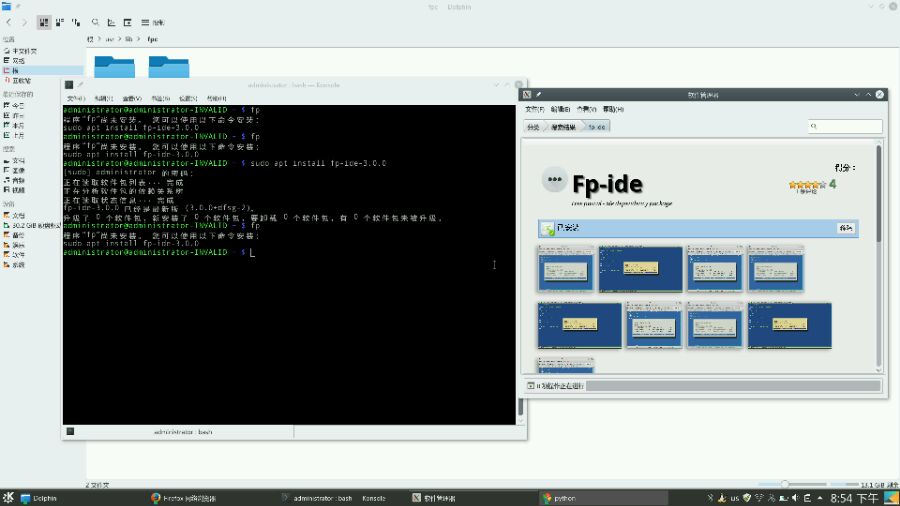
Task: Click Fp-ide package icon with dots
Action: coord(554,180)
